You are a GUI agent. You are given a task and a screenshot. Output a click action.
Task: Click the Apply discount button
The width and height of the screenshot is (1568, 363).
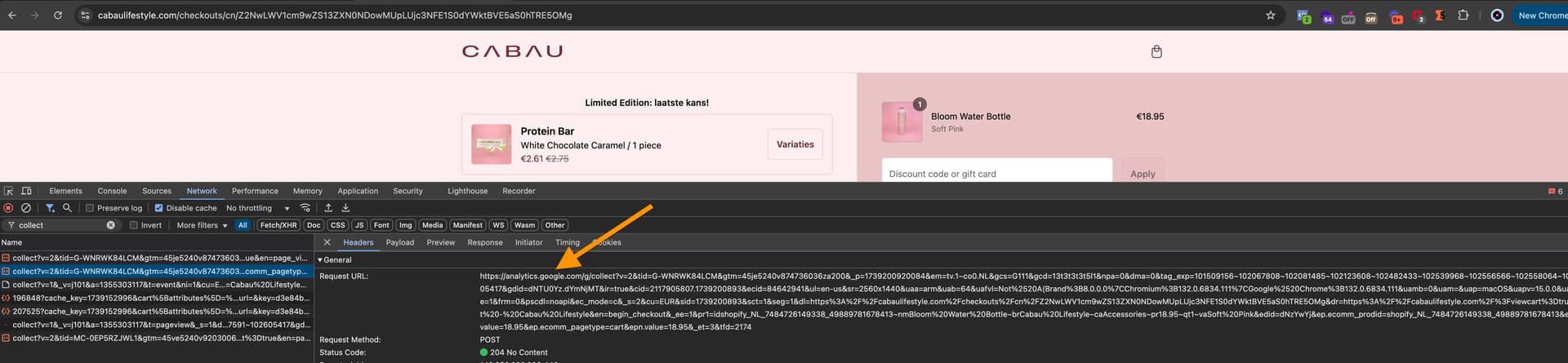[x=1143, y=174]
